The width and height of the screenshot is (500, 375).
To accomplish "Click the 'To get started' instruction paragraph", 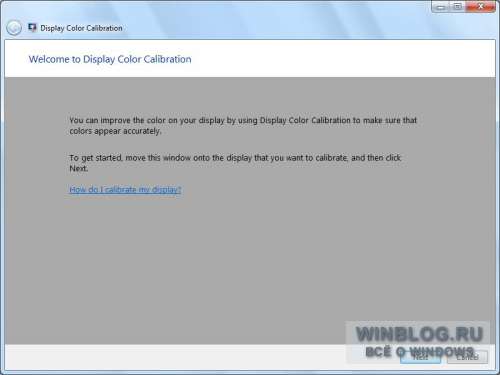I will click(235, 163).
